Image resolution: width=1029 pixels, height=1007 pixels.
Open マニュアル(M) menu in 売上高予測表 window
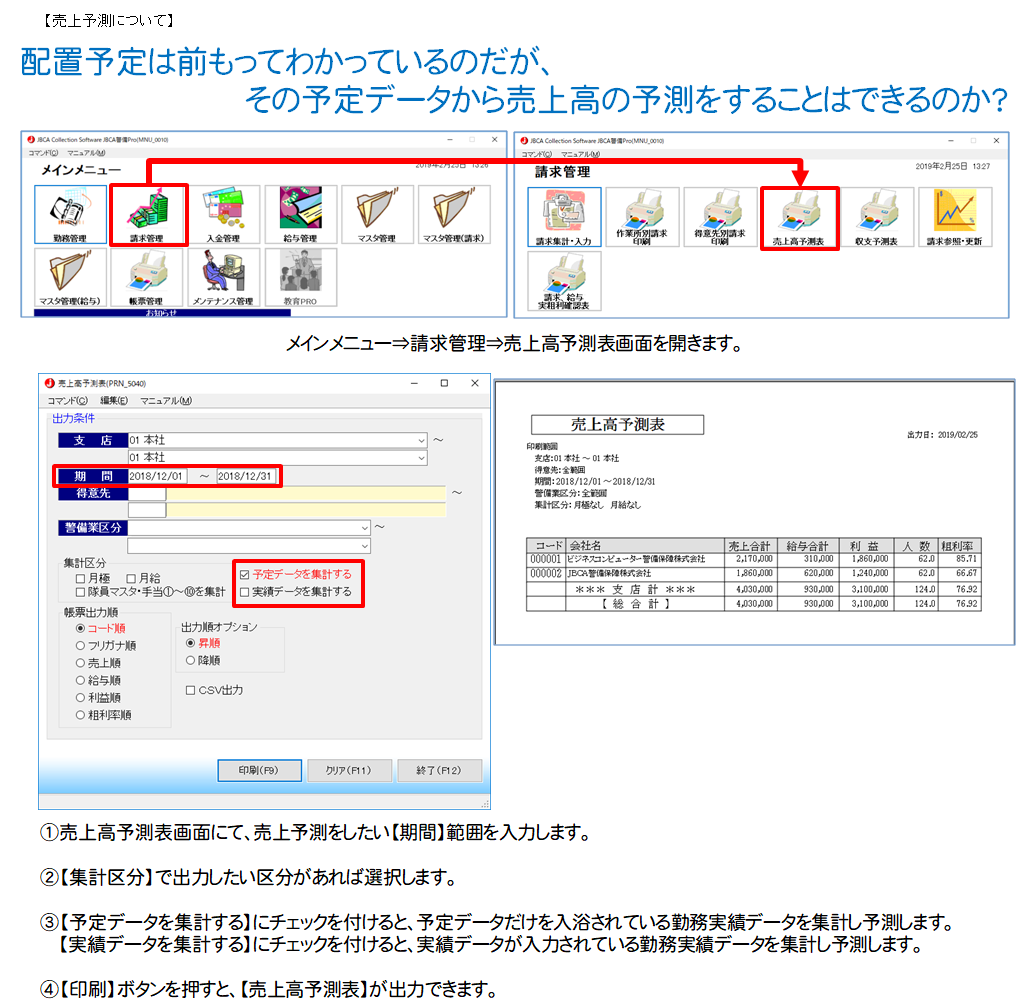pos(165,401)
